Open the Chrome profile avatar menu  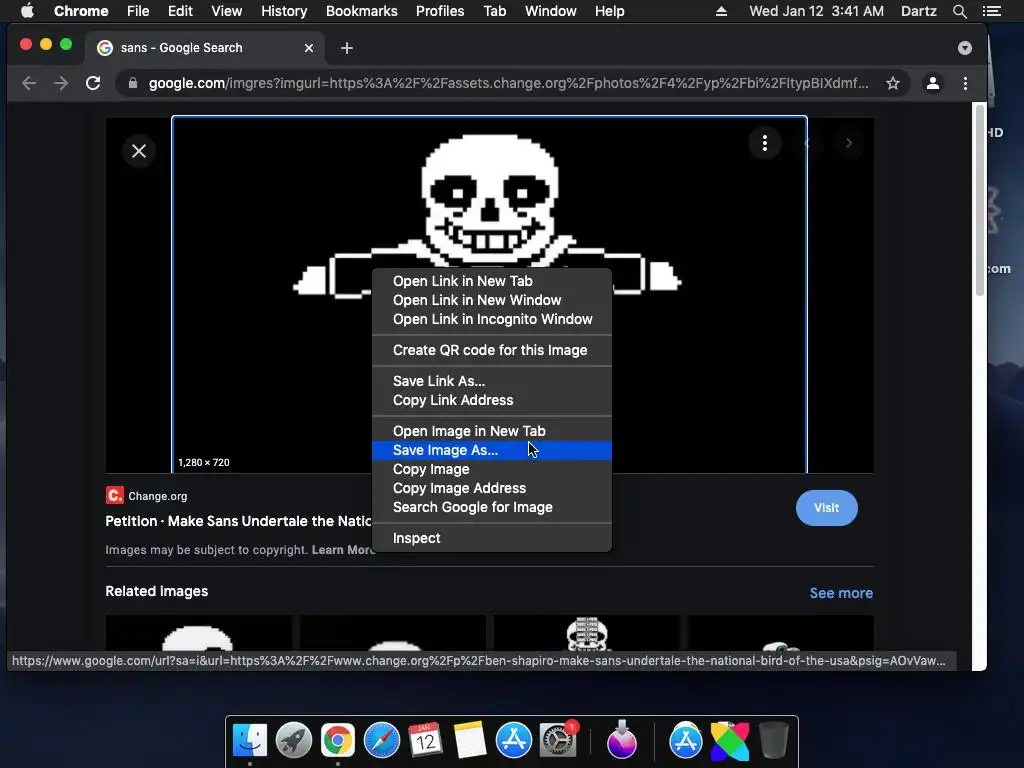[x=933, y=83]
